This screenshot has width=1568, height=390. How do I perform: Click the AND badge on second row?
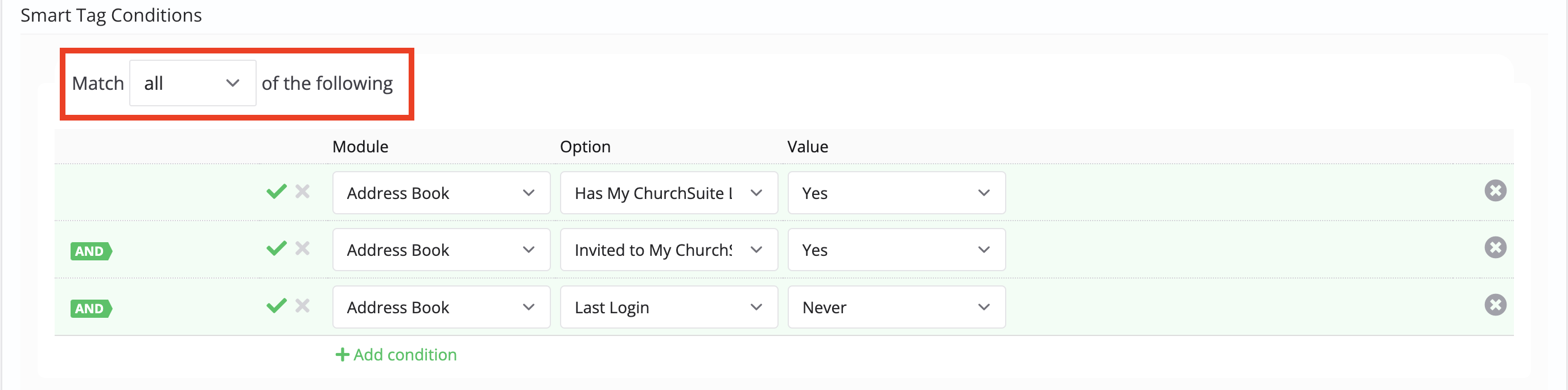90,251
